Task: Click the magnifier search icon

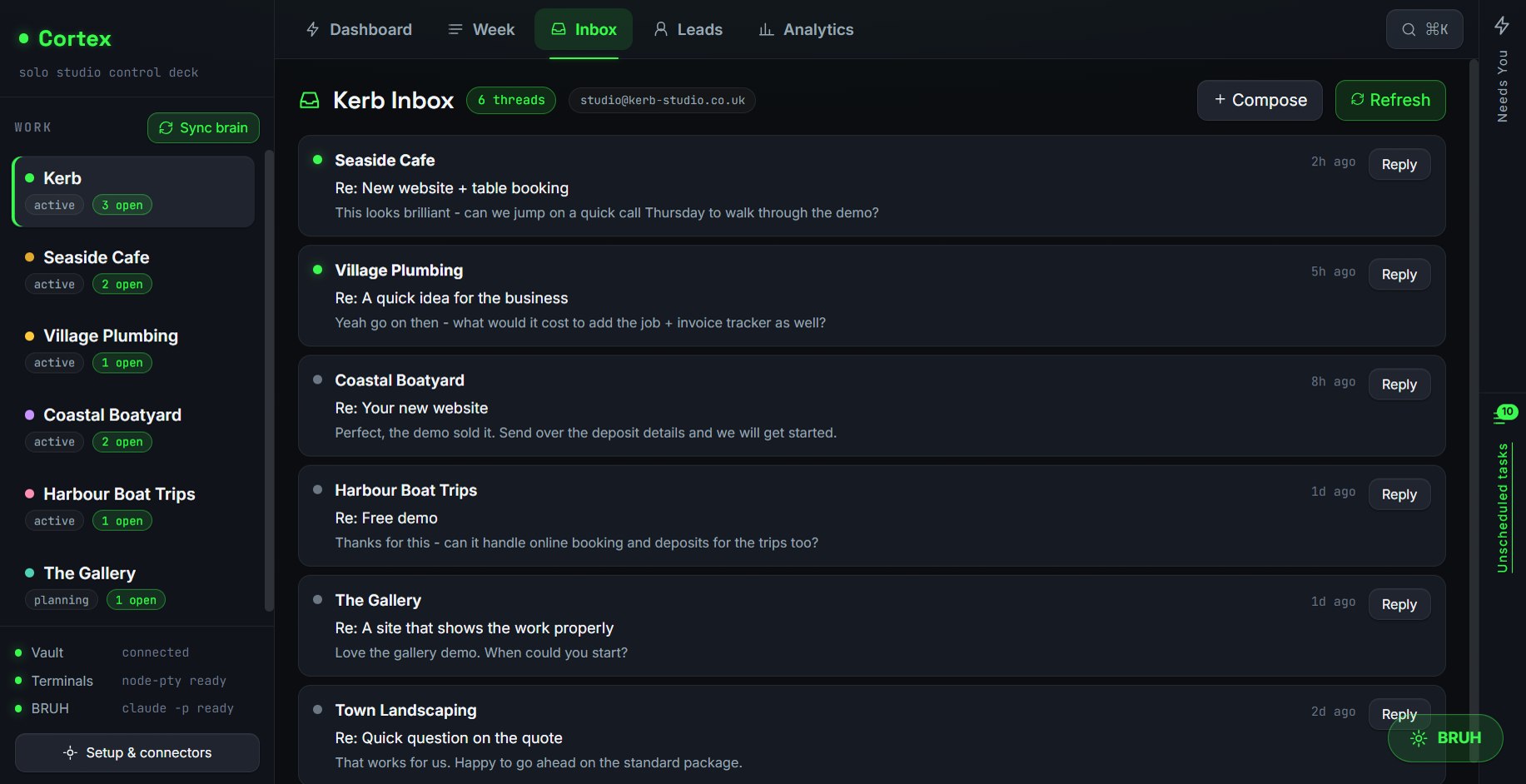Action: 1409,29
